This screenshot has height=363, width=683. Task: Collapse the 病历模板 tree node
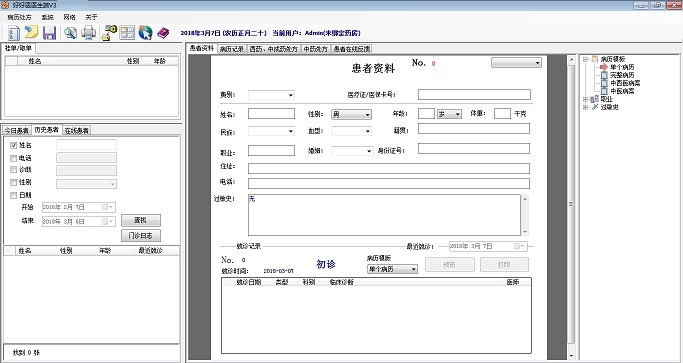tap(585, 59)
